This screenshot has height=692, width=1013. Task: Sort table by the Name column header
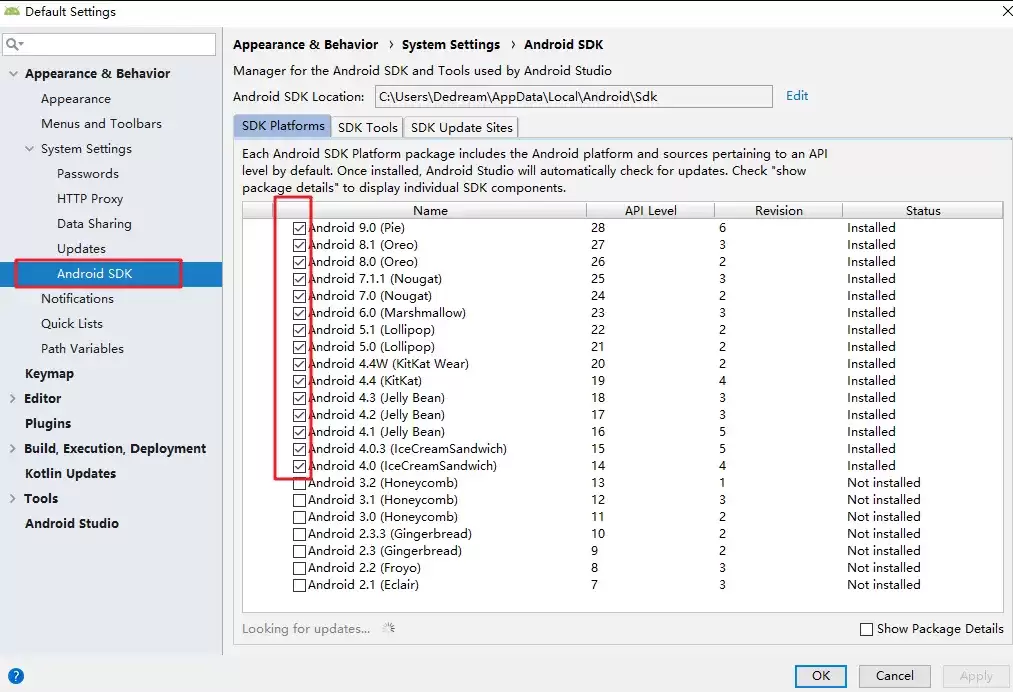pyautogui.click(x=430, y=211)
